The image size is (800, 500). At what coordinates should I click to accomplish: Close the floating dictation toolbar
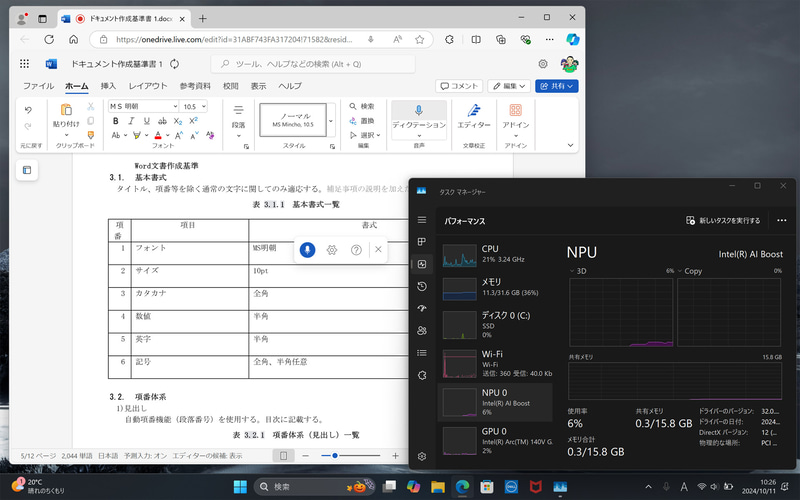point(378,249)
